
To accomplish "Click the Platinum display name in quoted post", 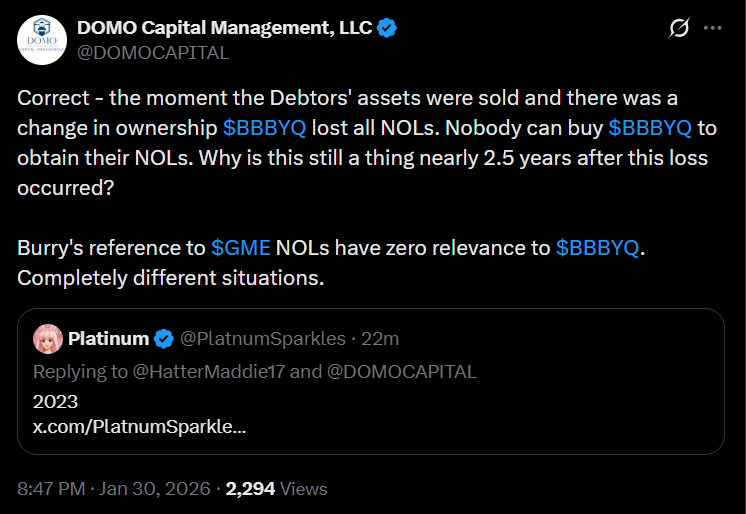I will 108,339.
